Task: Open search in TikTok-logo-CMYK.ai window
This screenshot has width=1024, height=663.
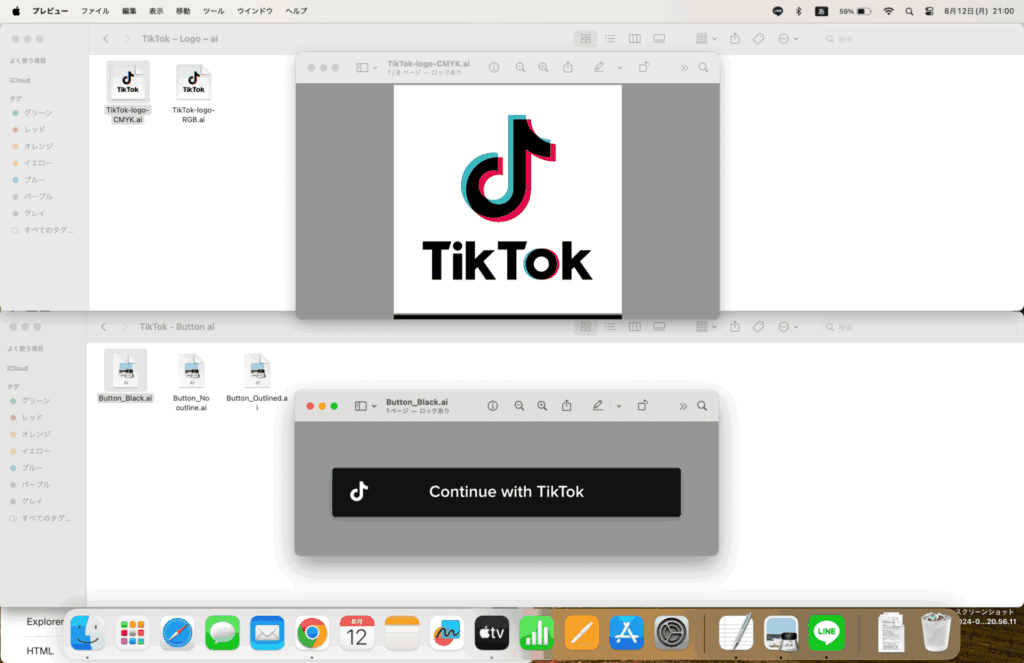Action: click(703, 67)
